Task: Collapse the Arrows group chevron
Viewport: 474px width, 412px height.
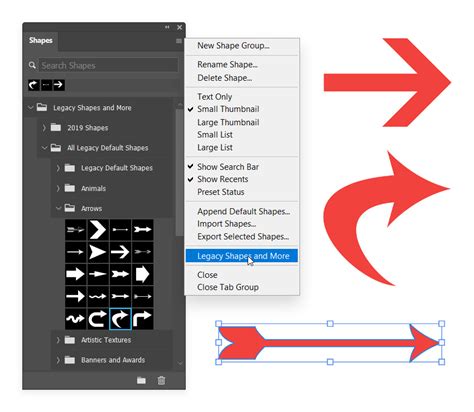Action: tap(58, 208)
